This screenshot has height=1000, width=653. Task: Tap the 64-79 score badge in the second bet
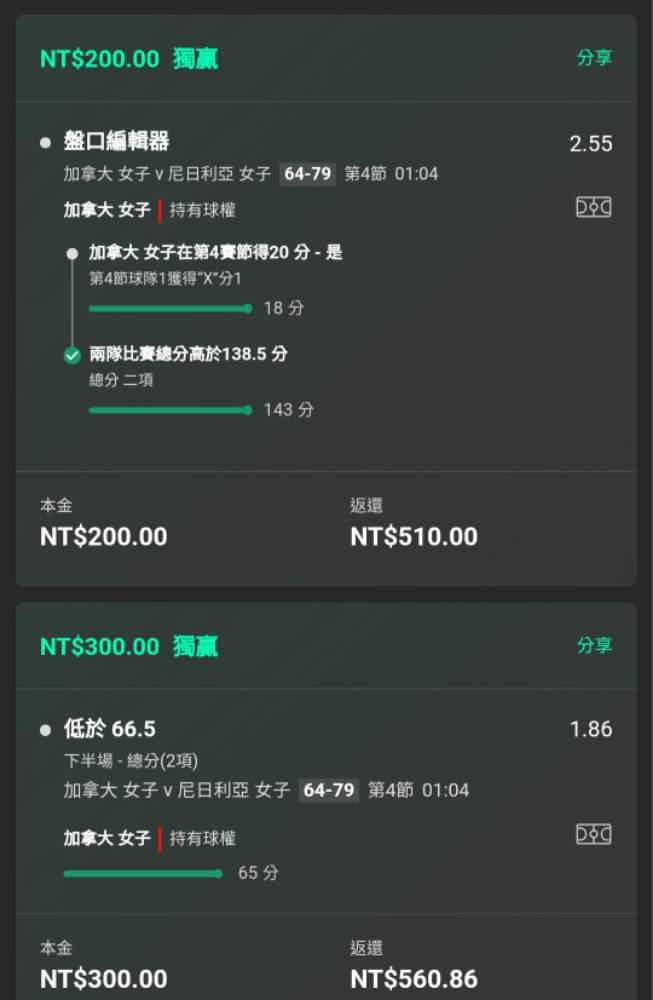(x=329, y=790)
